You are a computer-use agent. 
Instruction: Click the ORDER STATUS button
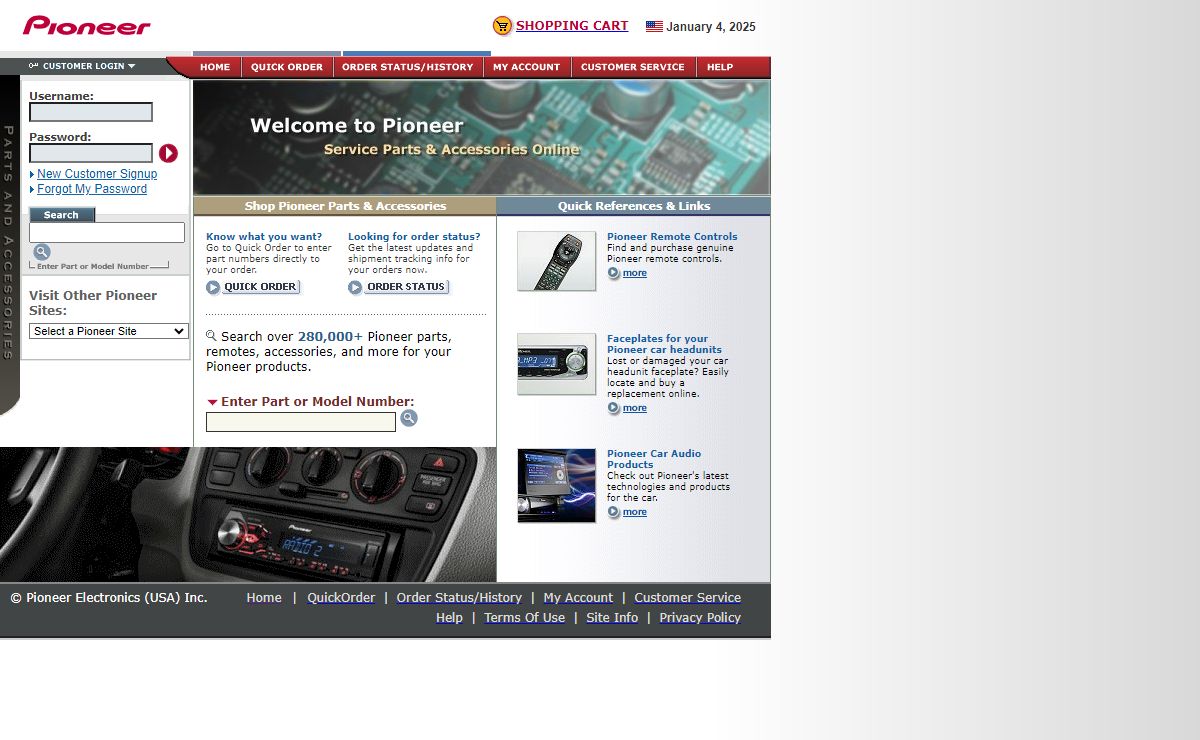click(406, 287)
